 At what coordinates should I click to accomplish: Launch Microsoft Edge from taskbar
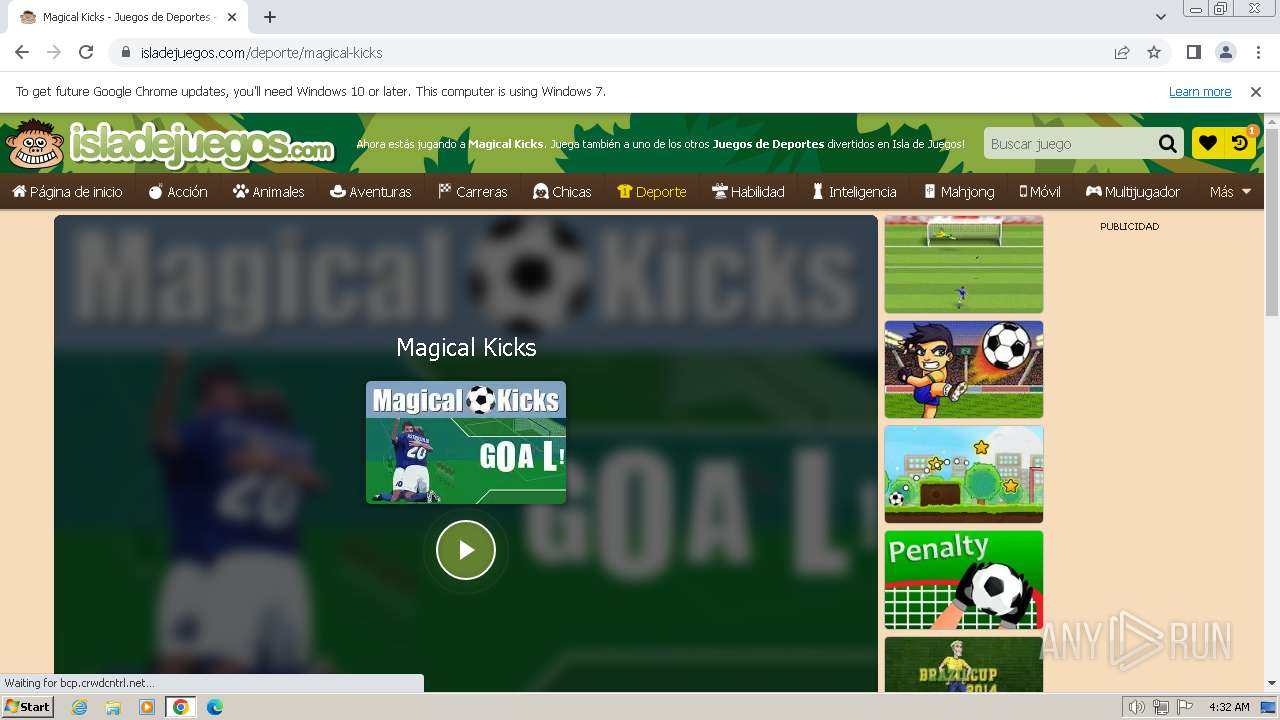(x=215, y=707)
